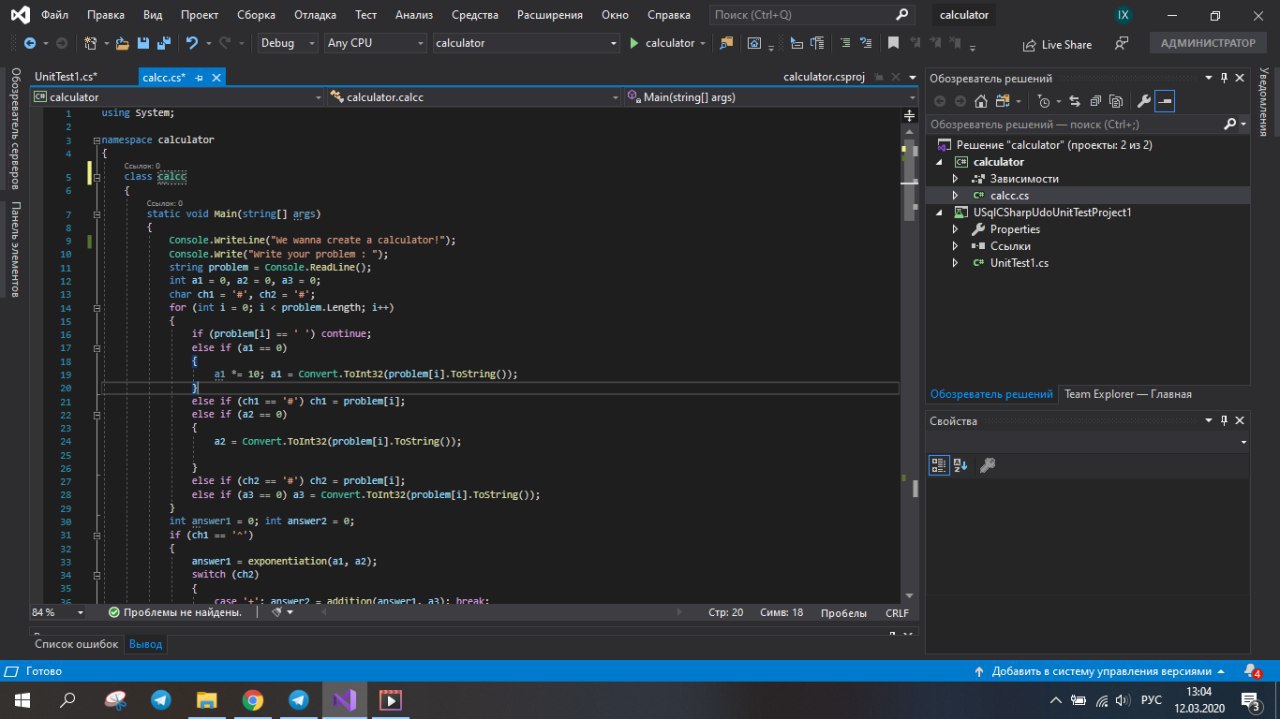Click the Open File folder icon

pyautogui.click(x=122, y=43)
